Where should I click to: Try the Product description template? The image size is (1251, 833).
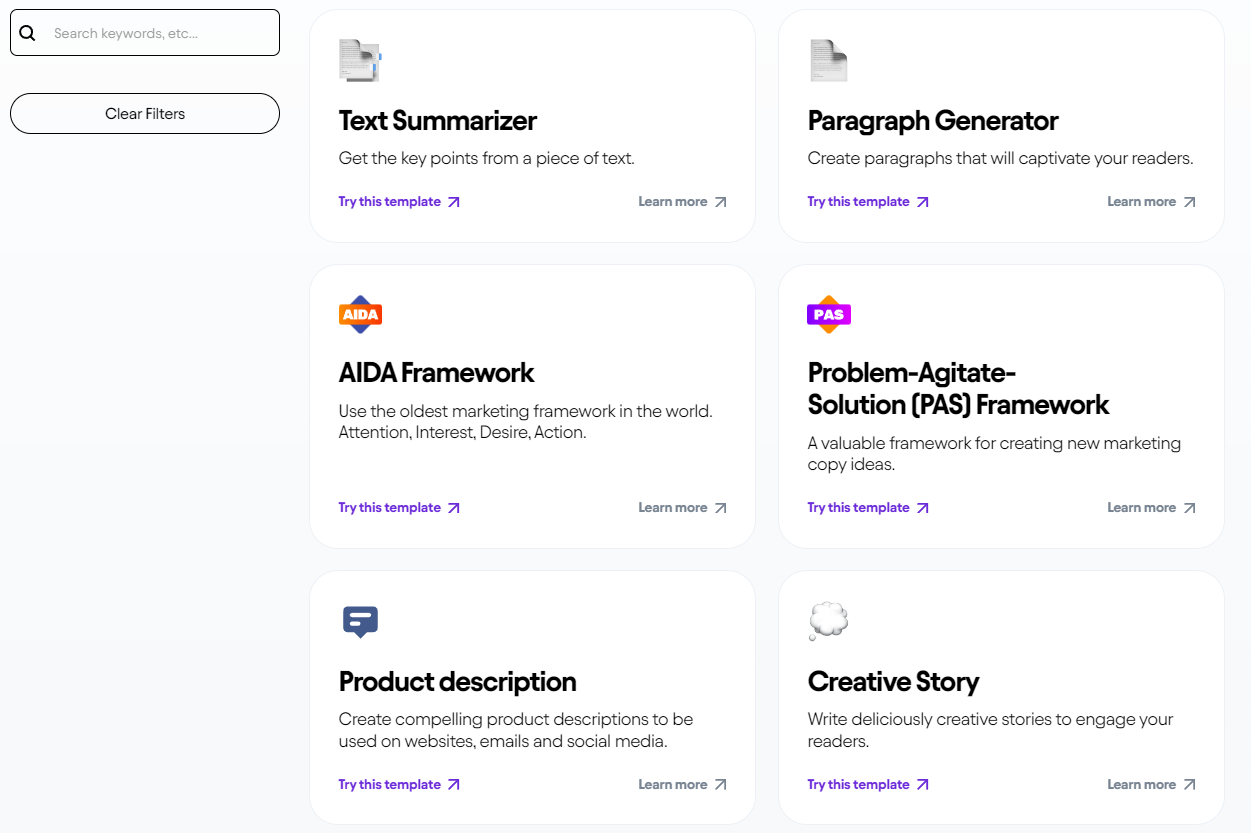tap(399, 784)
